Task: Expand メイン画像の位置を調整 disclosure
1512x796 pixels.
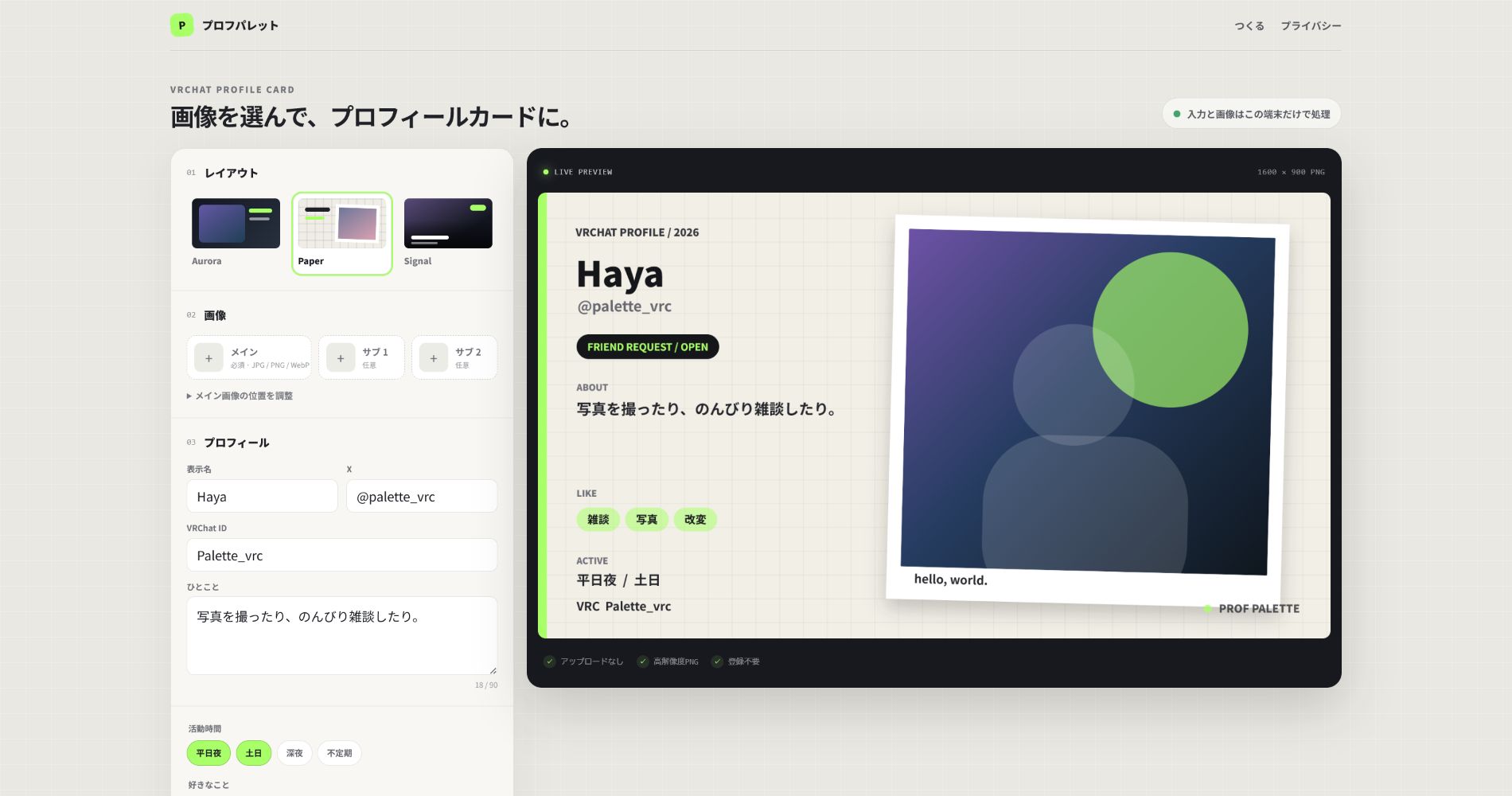Action: [x=240, y=396]
